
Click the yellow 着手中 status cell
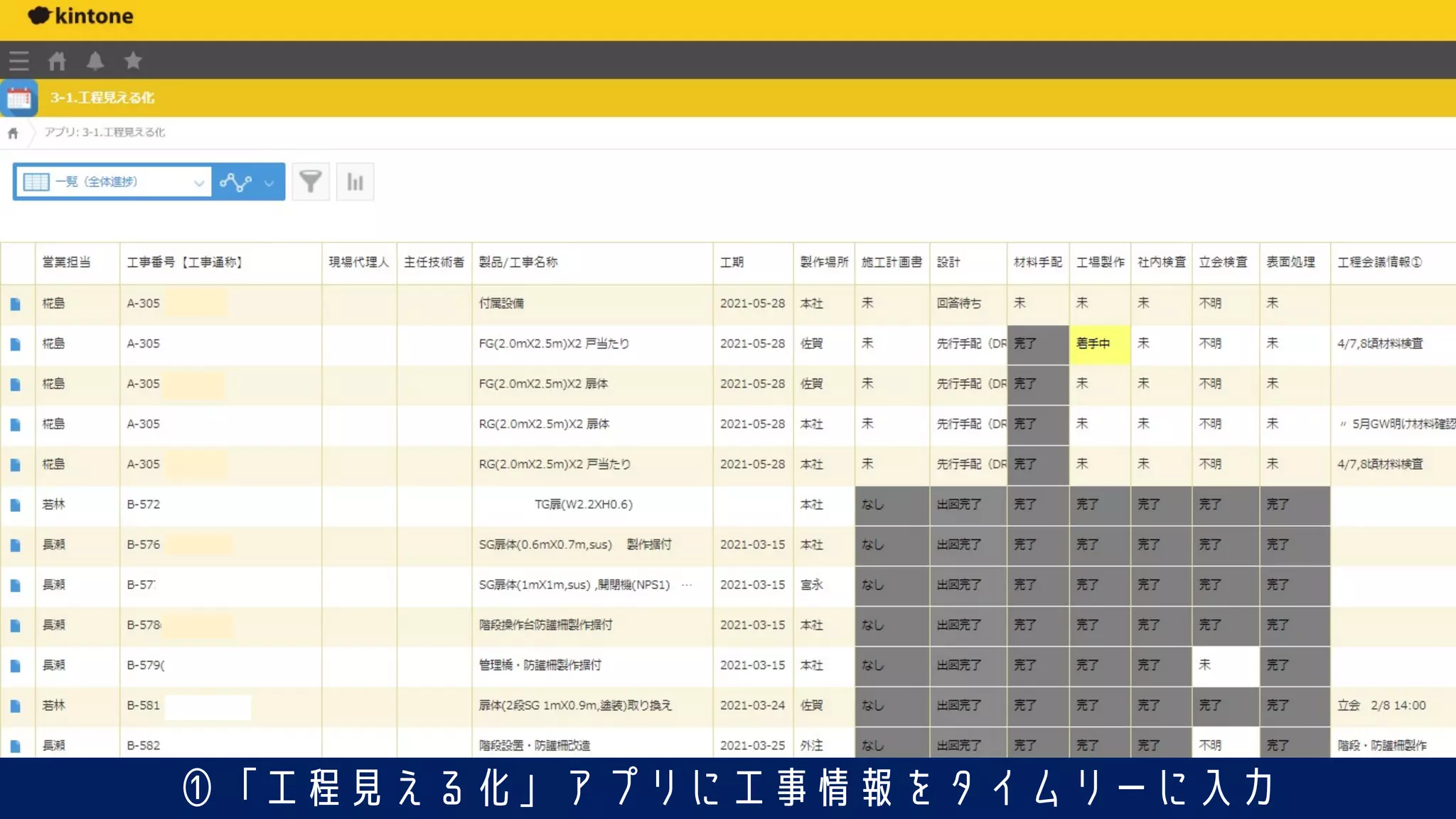click(x=1100, y=345)
